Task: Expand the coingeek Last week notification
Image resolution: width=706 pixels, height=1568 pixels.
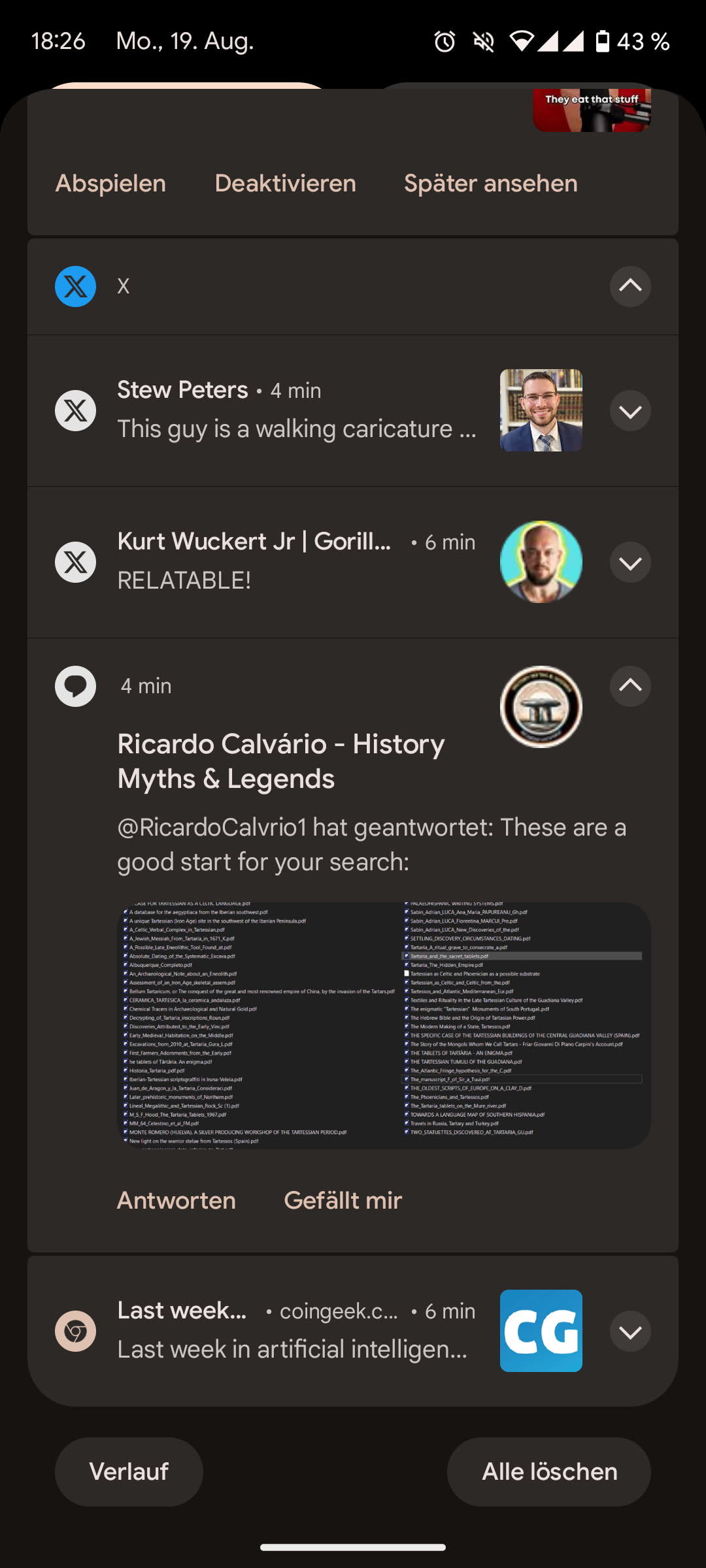Action: tap(630, 1331)
